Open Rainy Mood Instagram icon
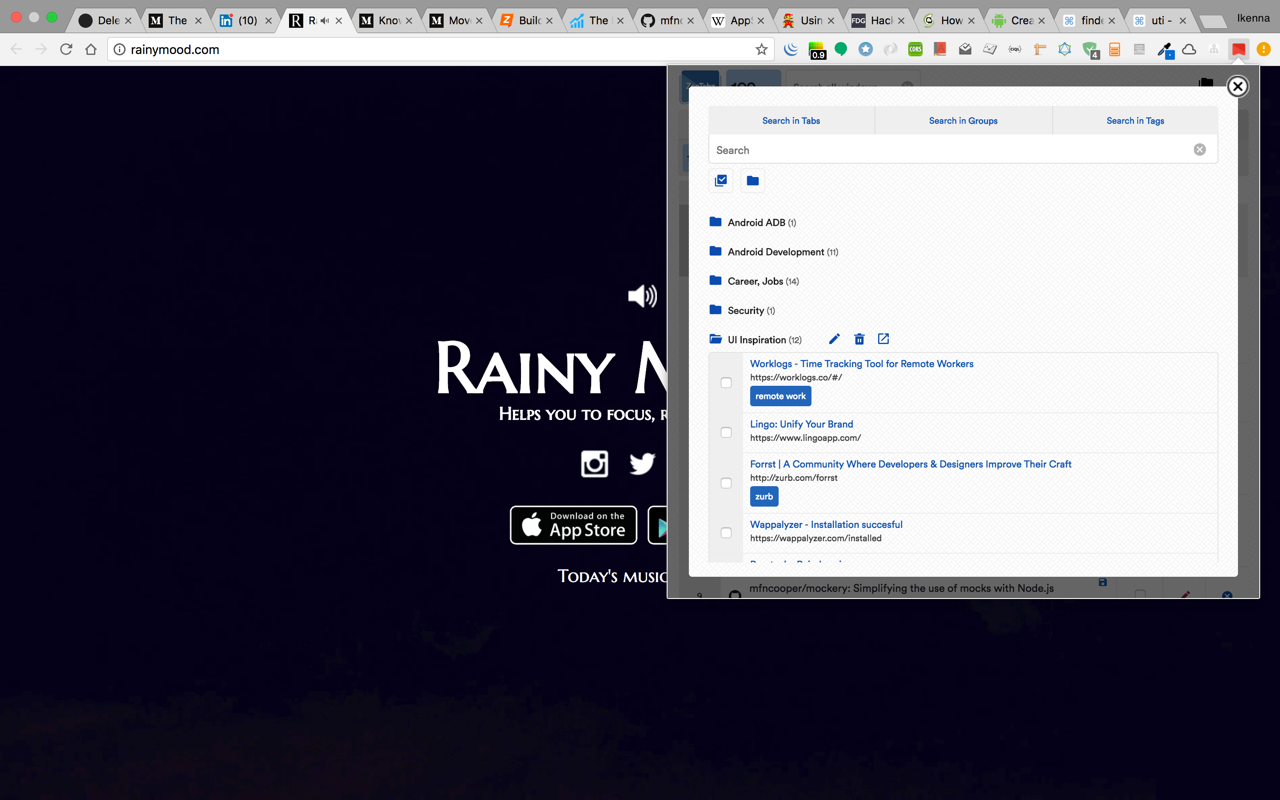This screenshot has height=800, width=1280. coord(595,463)
